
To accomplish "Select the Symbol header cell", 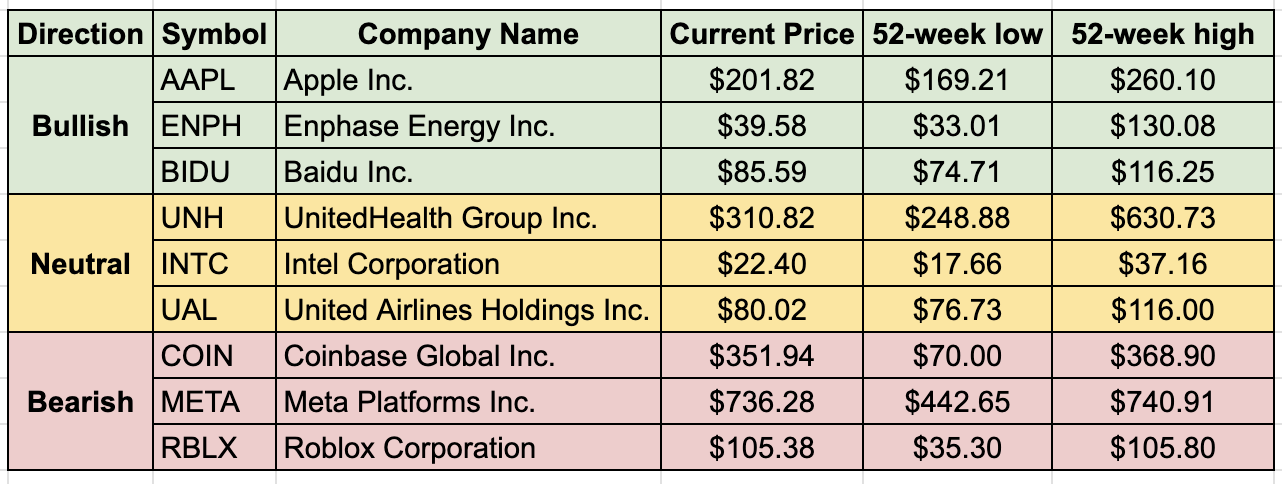I will pyautogui.click(x=214, y=34).
